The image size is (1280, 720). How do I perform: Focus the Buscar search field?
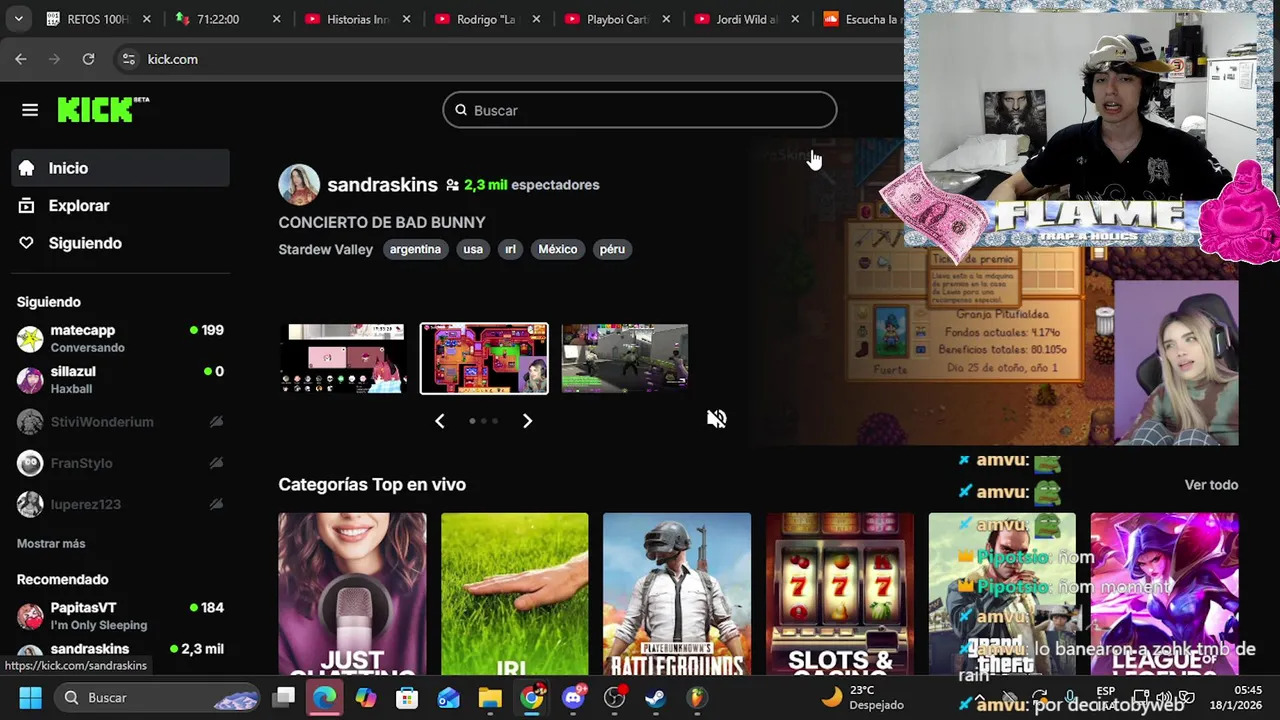(x=640, y=110)
